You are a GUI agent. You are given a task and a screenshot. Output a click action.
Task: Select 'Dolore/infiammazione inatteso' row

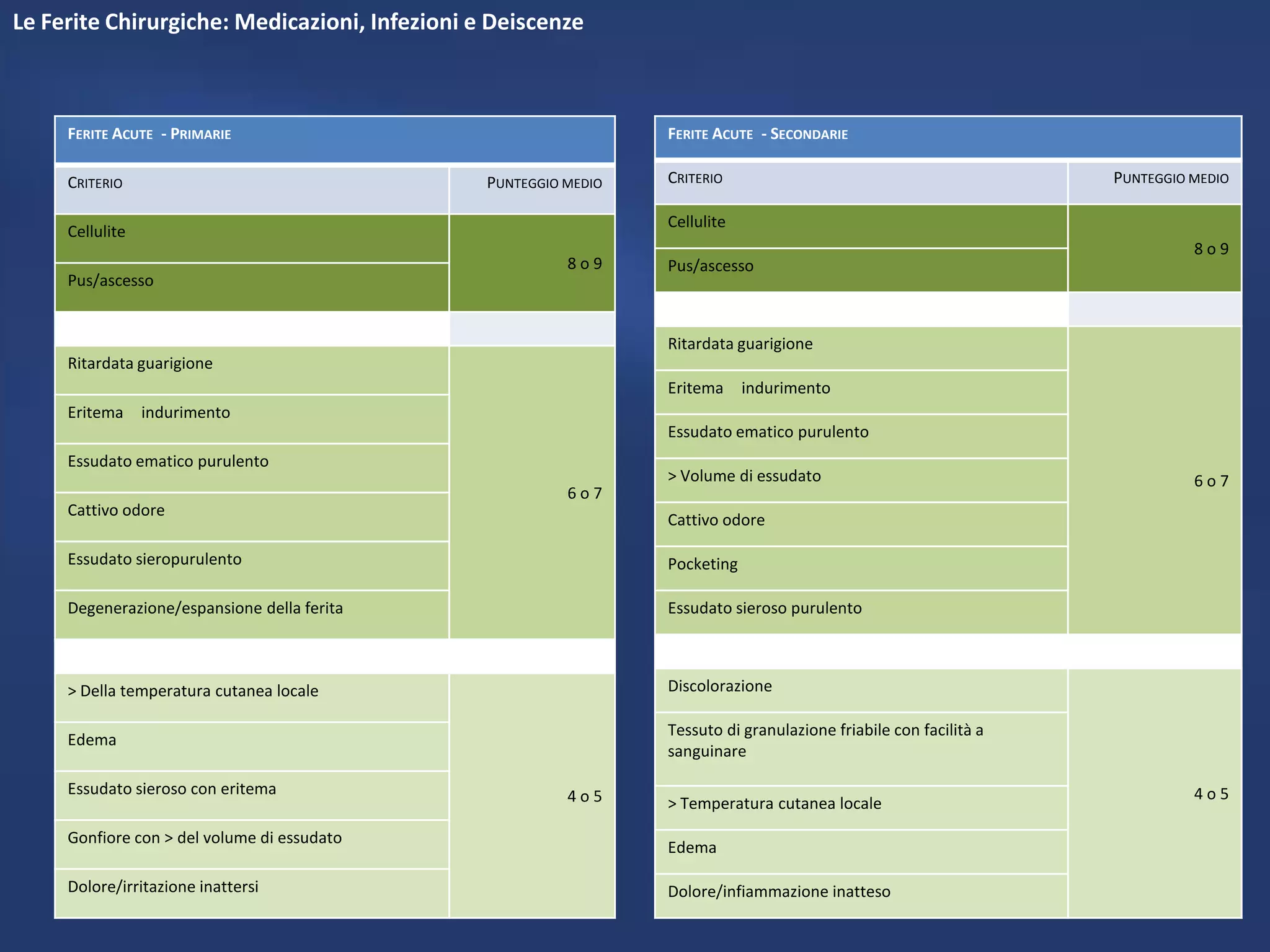click(861, 896)
